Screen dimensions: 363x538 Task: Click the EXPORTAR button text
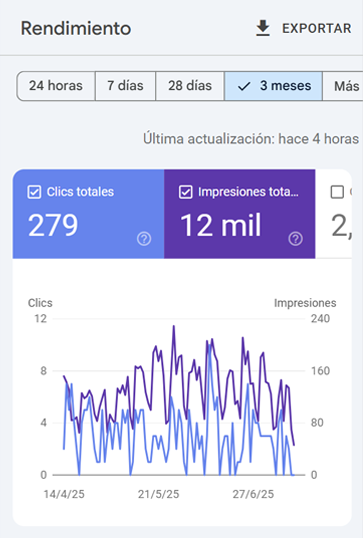pyautogui.click(x=317, y=28)
